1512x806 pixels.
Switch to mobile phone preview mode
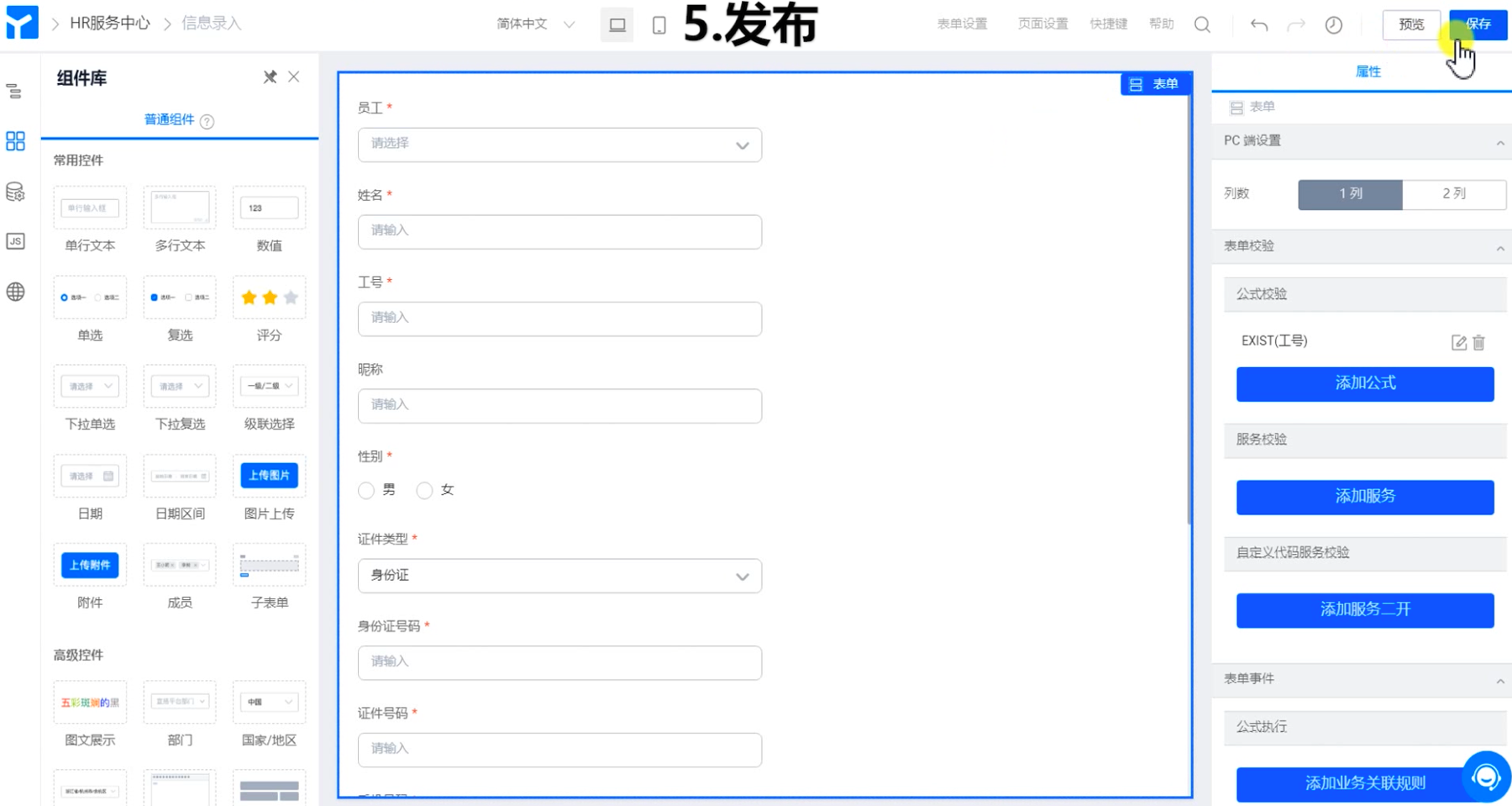click(659, 25)
